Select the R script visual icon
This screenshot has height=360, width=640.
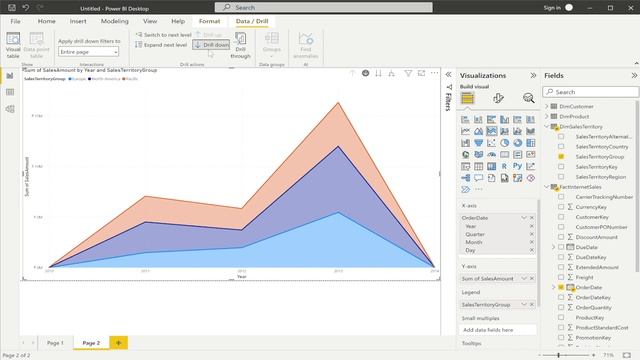(504, 167)
